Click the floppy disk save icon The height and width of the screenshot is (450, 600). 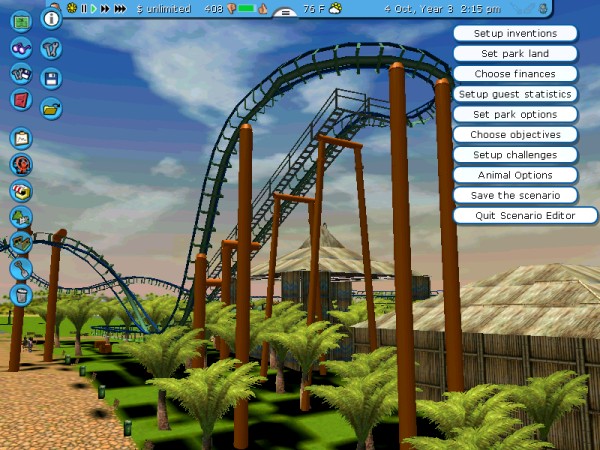(x=51, y=79)
